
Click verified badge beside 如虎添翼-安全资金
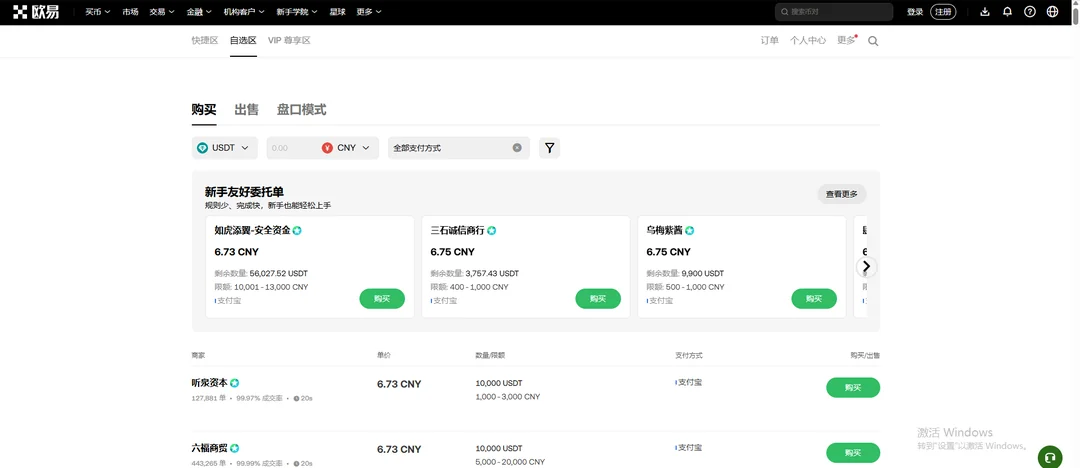[x=297, y=230]
